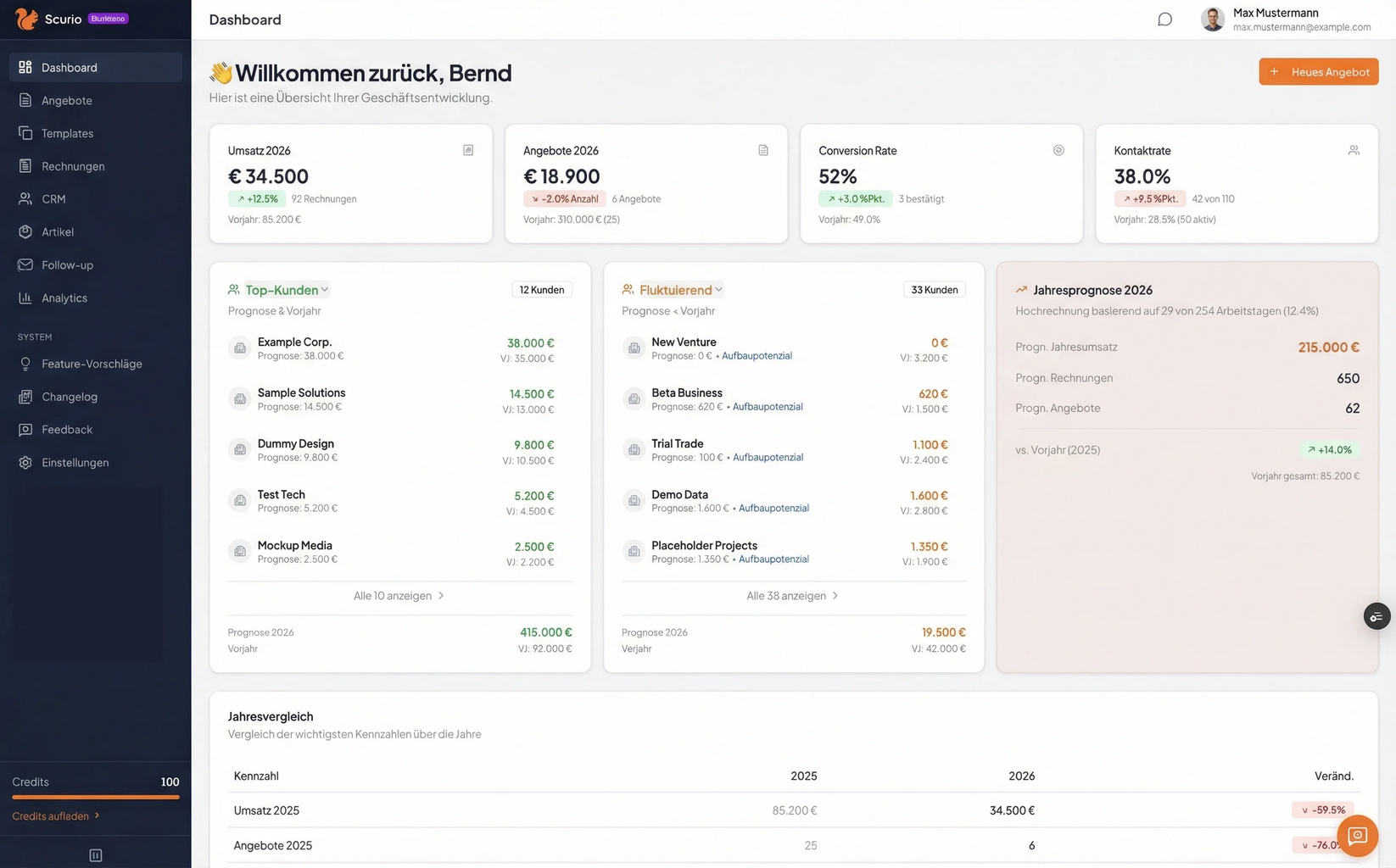
Task: Show all with Alle 38 anzeigen
Action: (x=793, y=596)
